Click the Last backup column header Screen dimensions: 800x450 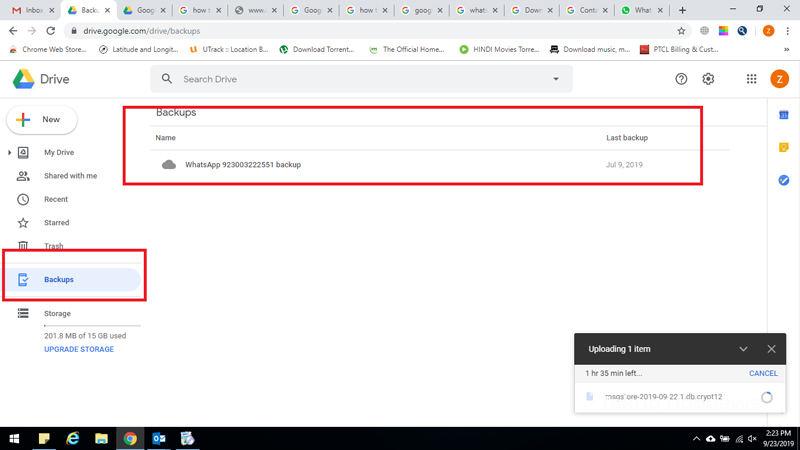[x=627, y=138]
